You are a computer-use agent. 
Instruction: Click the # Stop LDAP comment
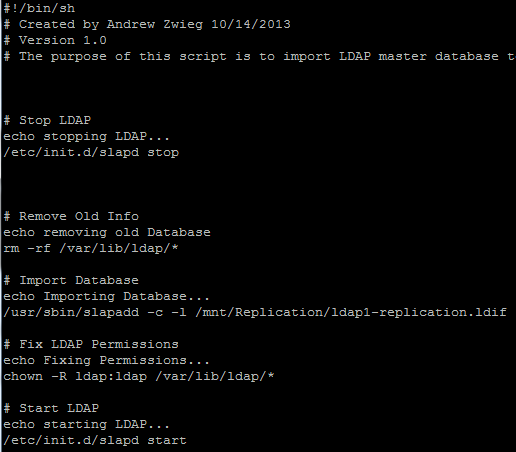coord(47,120)
